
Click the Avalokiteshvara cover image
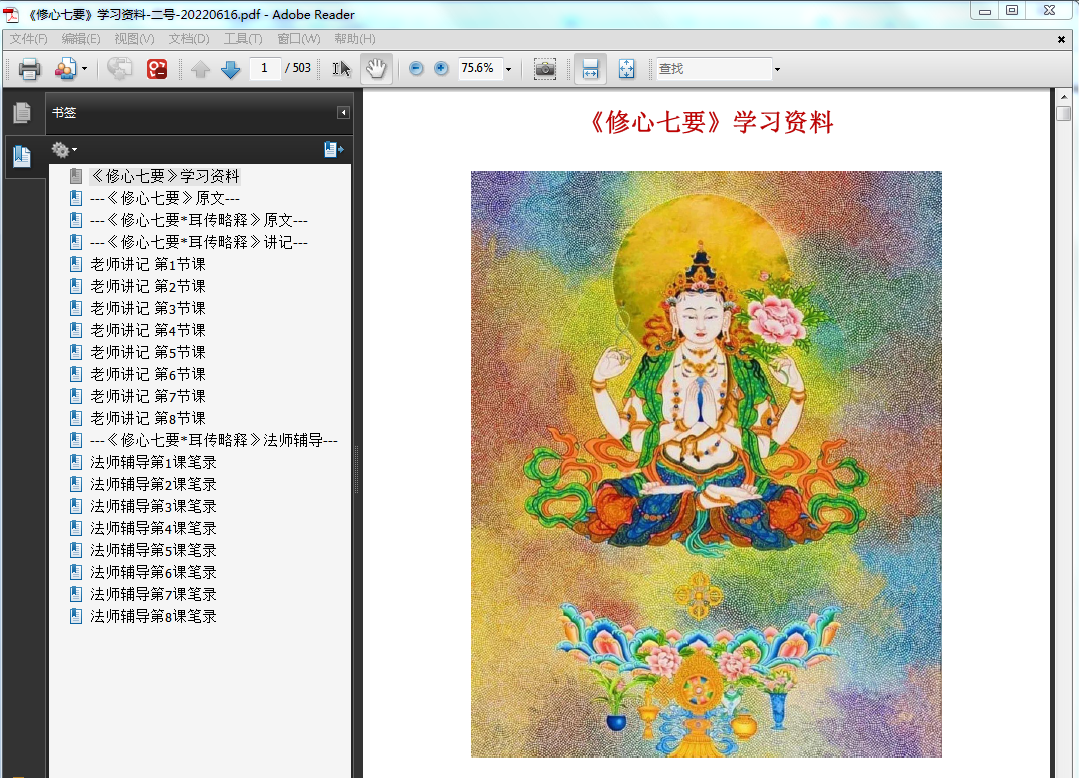coord(706,464)
